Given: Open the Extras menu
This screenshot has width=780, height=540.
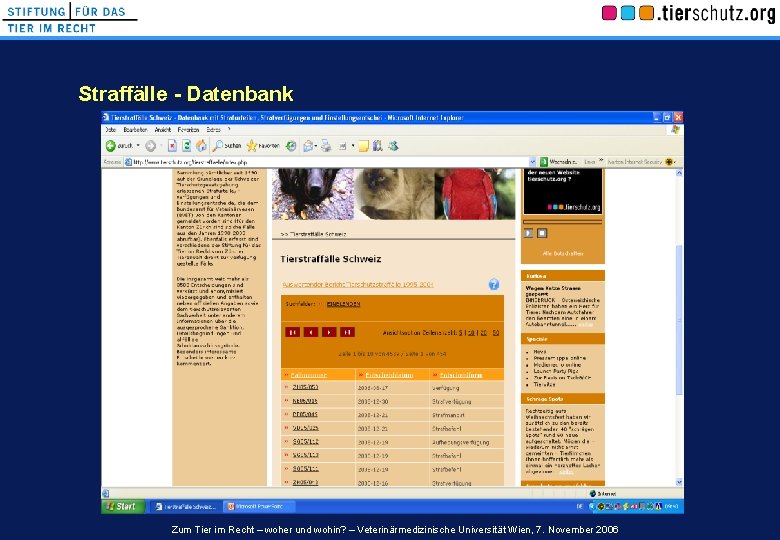Looking at the screenshot, I should [x=213, y=129].
